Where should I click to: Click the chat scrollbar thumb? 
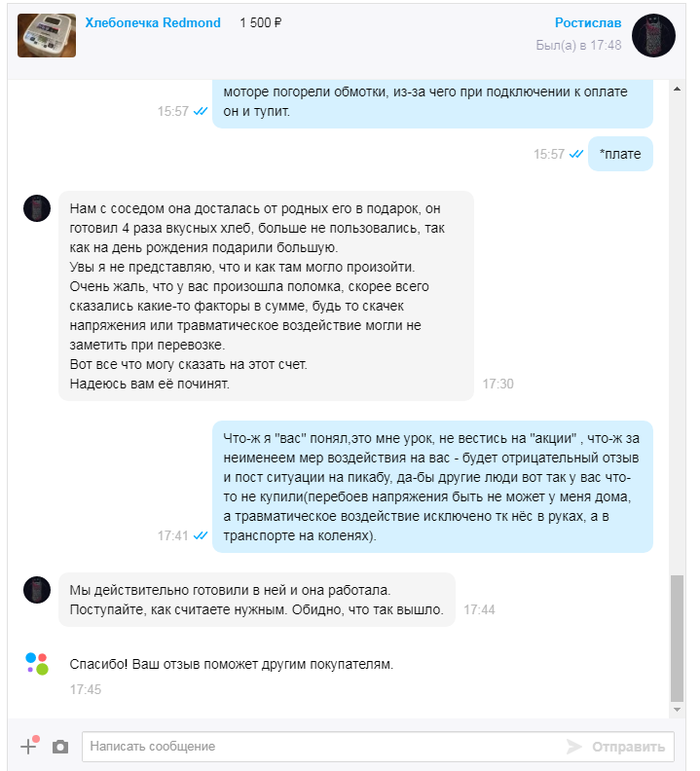(x=677, y=638)
